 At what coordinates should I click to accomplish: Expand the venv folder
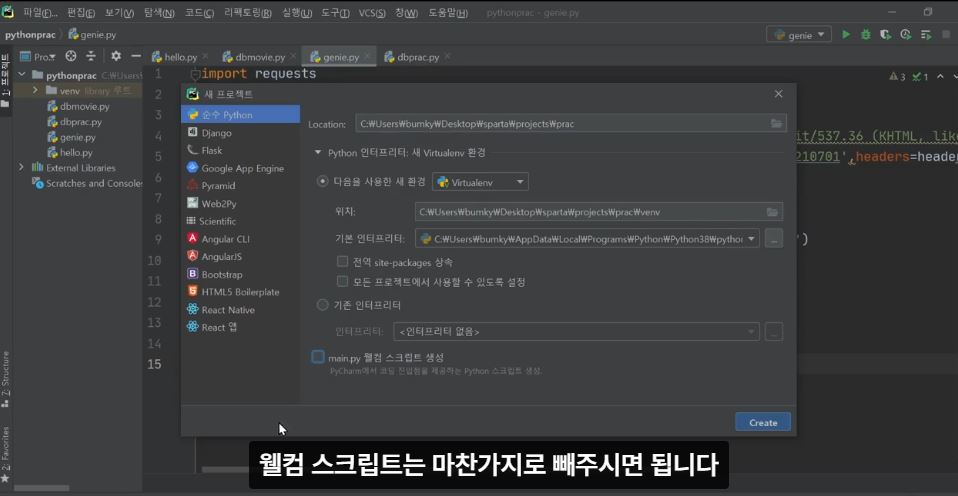tap(35, 90)
